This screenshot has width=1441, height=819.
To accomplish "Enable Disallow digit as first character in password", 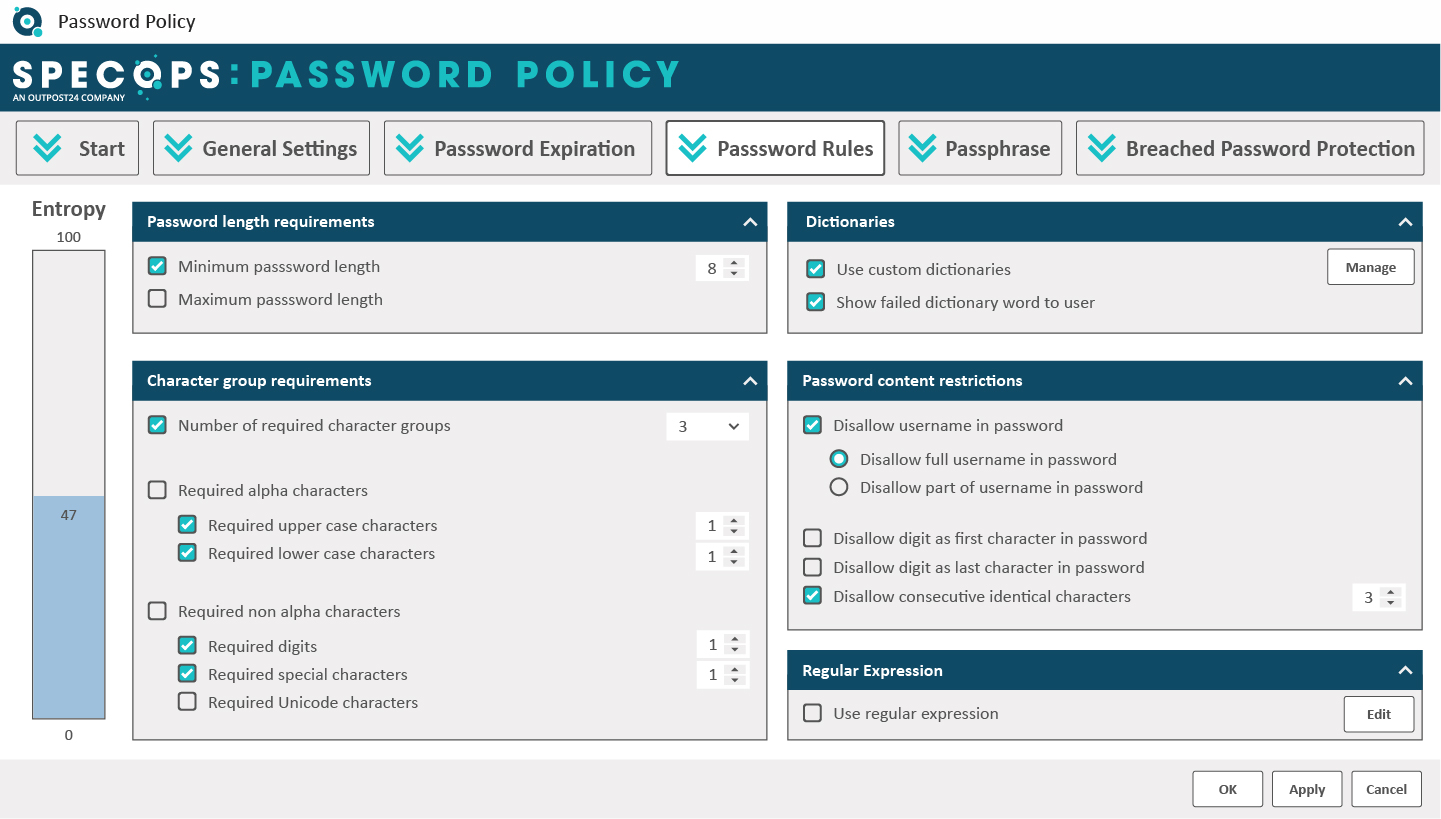I will pyautogui.click(x=812, y=537).
